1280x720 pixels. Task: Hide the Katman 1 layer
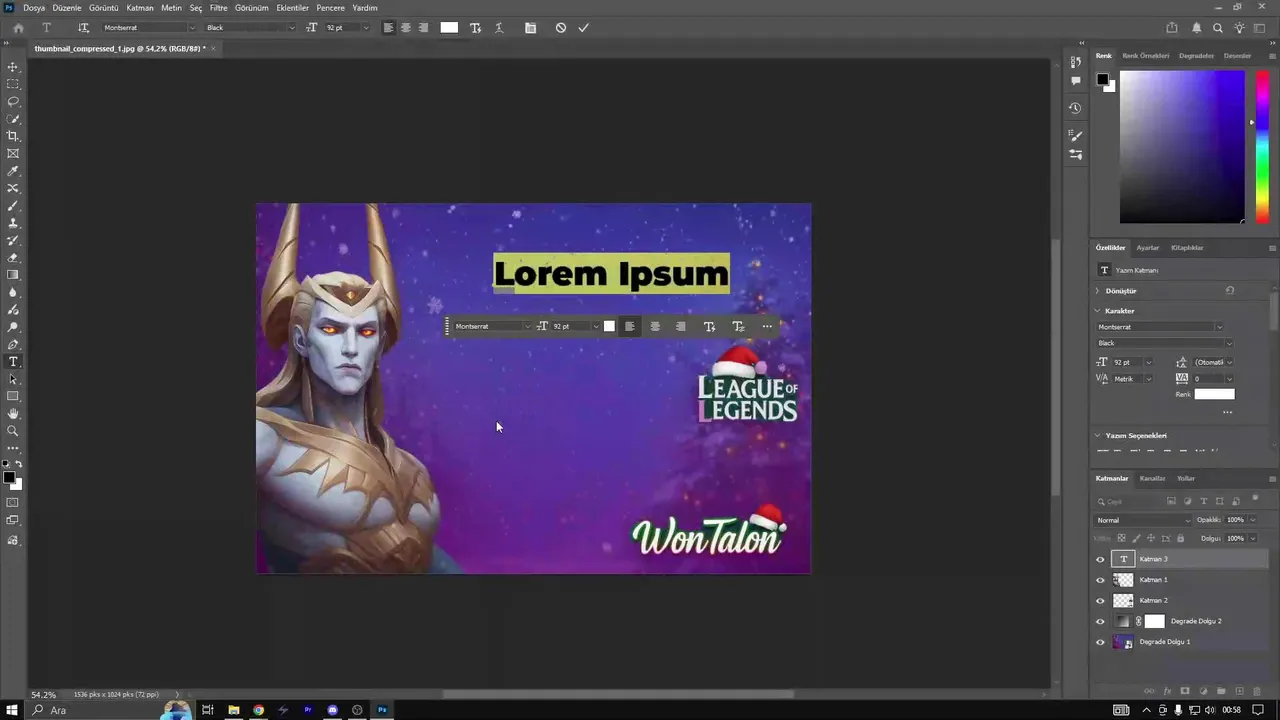point(1100,580)
